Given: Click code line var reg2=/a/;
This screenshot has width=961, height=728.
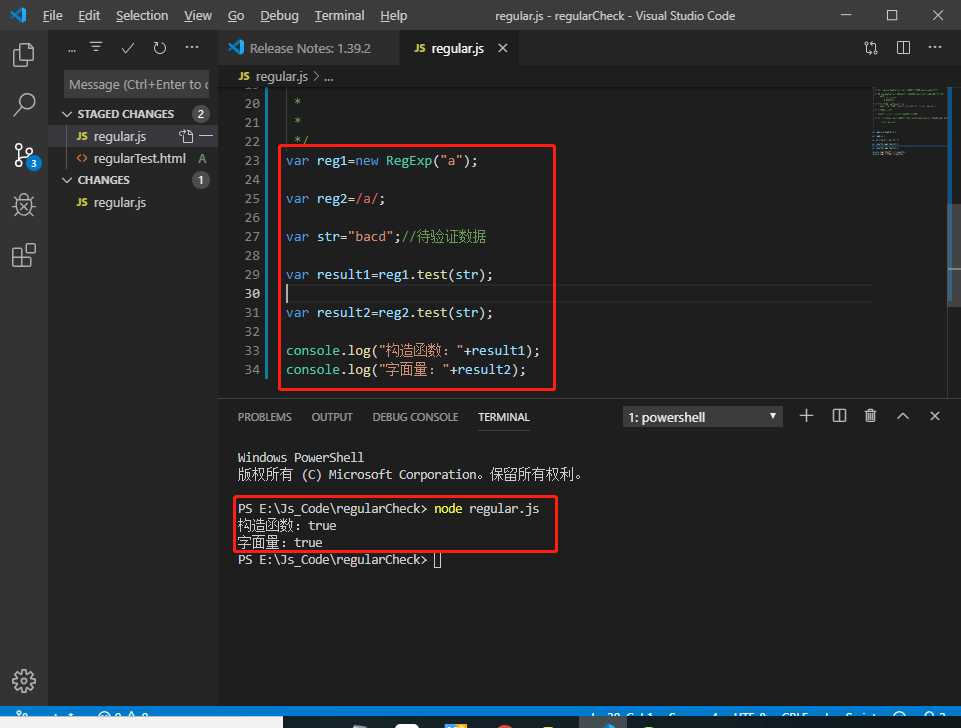Looking at the screenshot, I should point(335,199).
